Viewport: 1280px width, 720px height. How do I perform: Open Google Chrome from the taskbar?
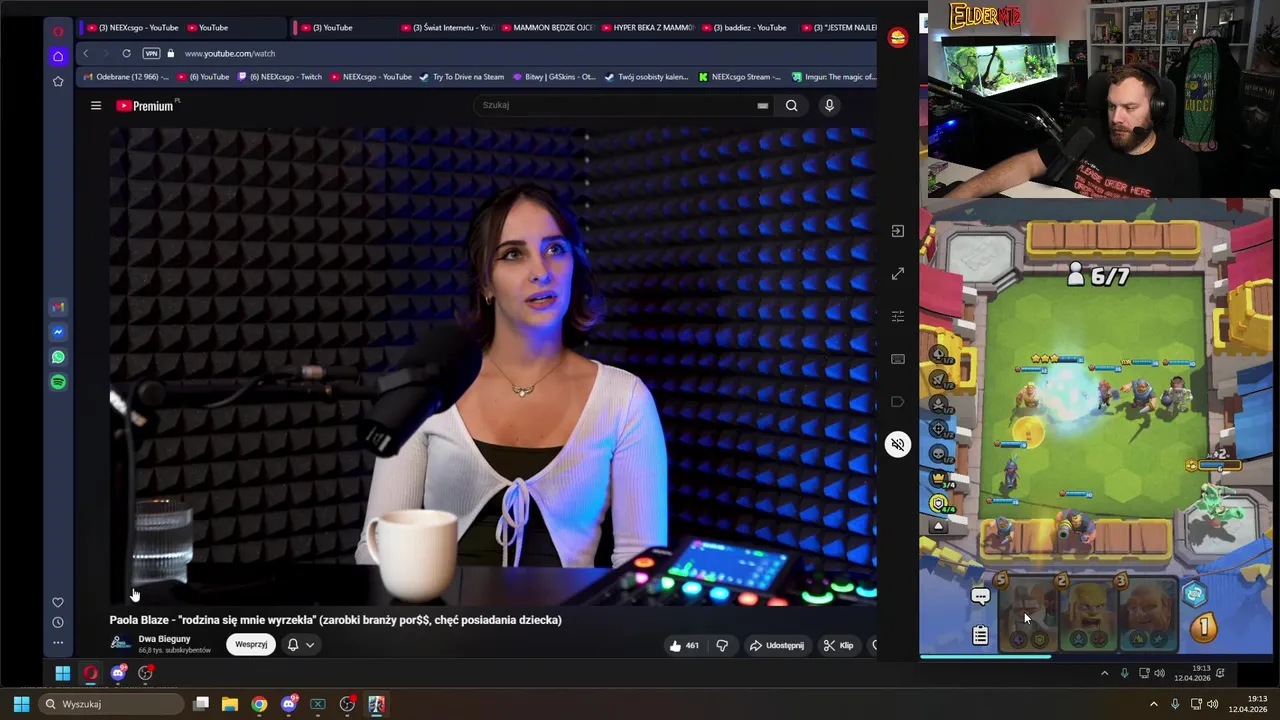[x=259, y=704]
